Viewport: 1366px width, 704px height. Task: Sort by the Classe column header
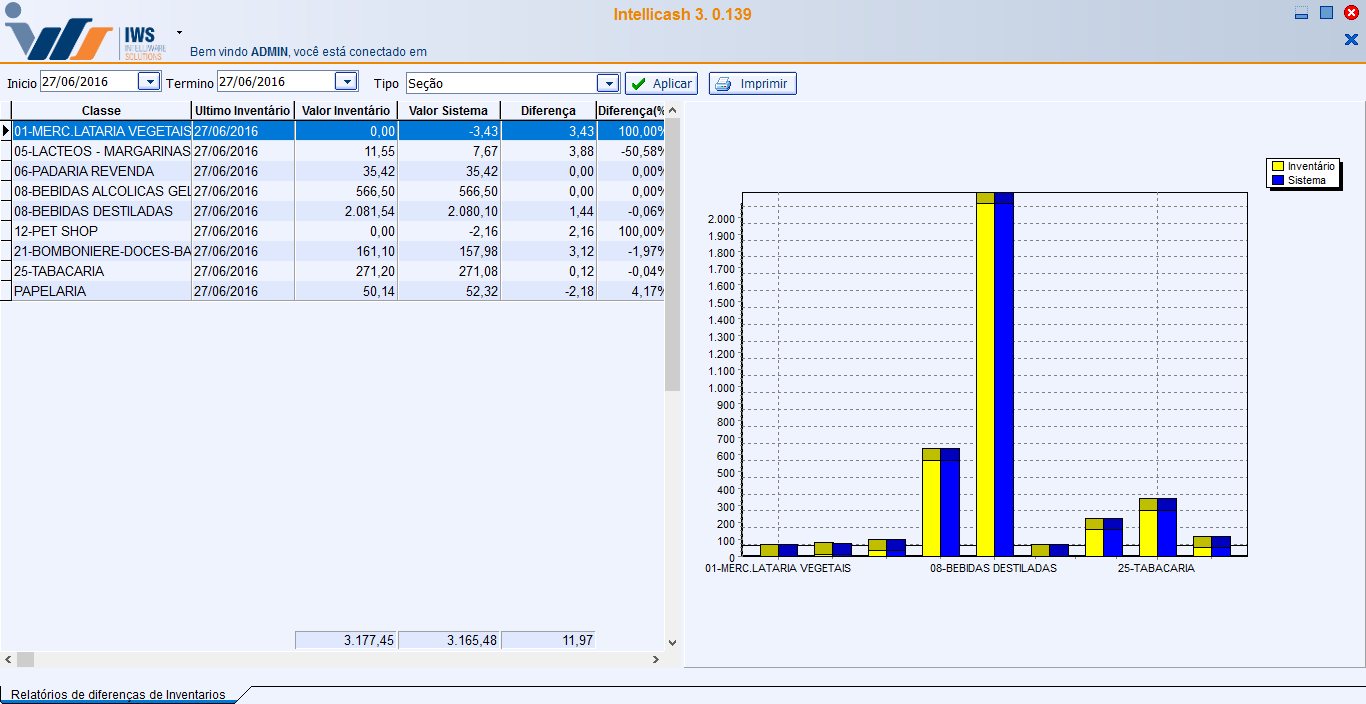(101, 111)
